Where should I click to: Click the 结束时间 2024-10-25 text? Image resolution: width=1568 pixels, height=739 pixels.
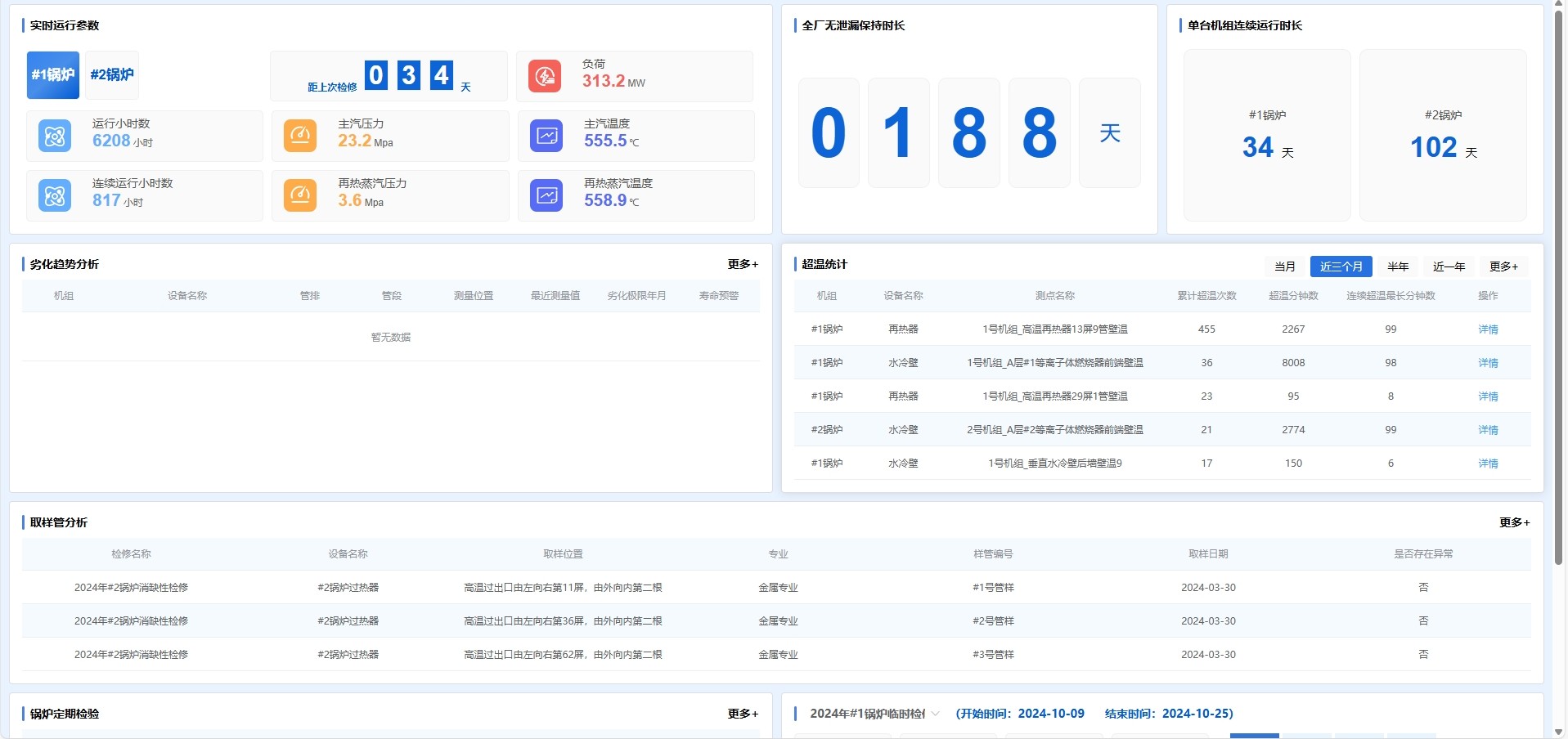1169,714
